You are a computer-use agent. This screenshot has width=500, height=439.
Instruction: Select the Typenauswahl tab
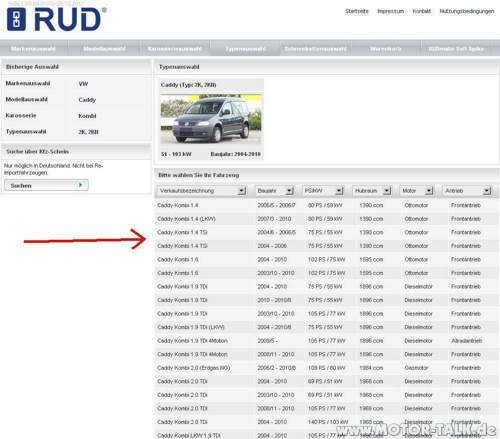pyautogui.click(x=245, y=49)
